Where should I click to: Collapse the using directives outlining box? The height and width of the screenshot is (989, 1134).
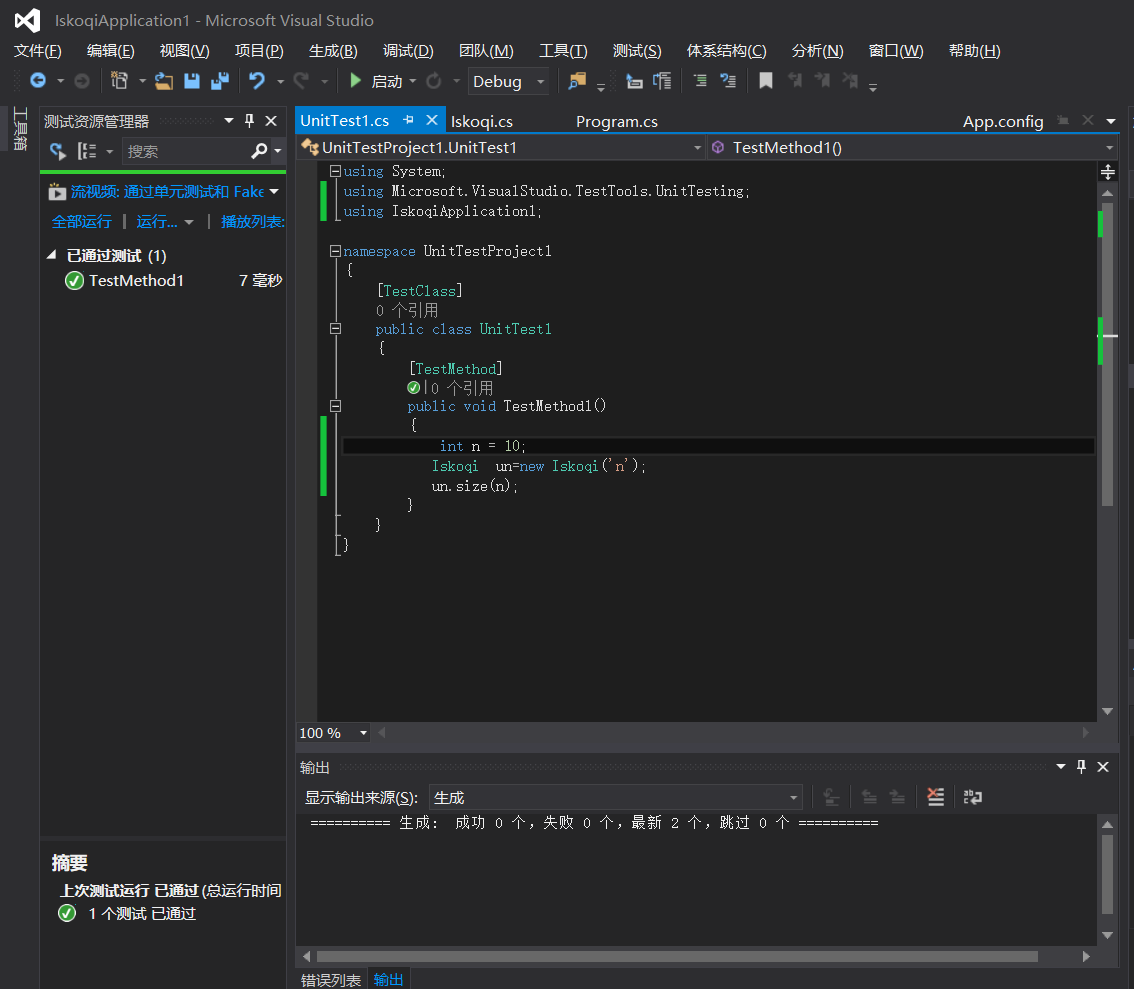336,171
